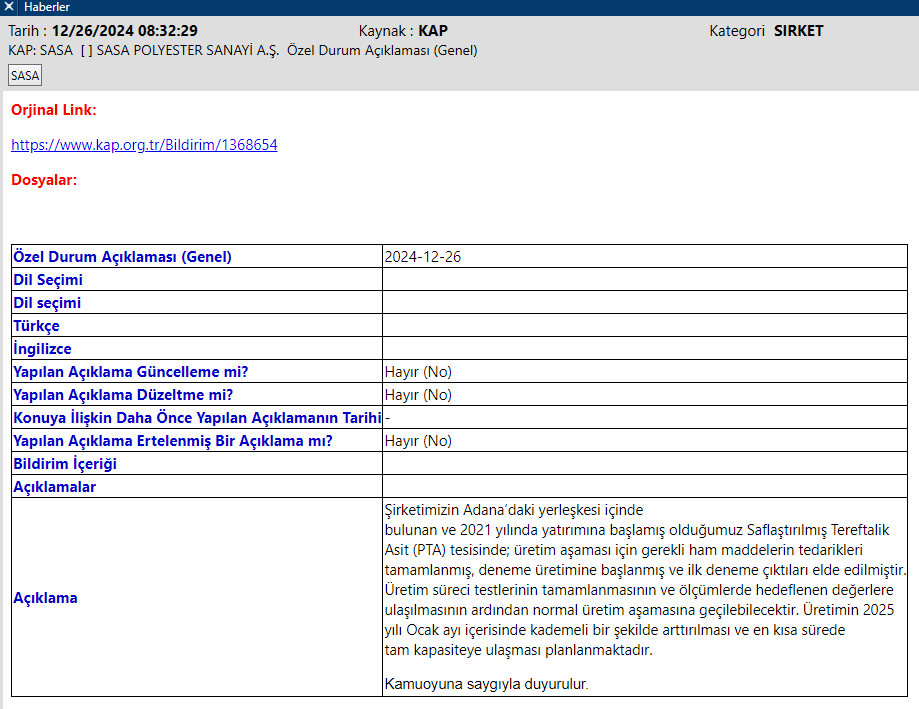Viewport: 919px width, 709px height.
Task: Click Hayır (No) in the Düzeltme row
Action: [418, 394]
